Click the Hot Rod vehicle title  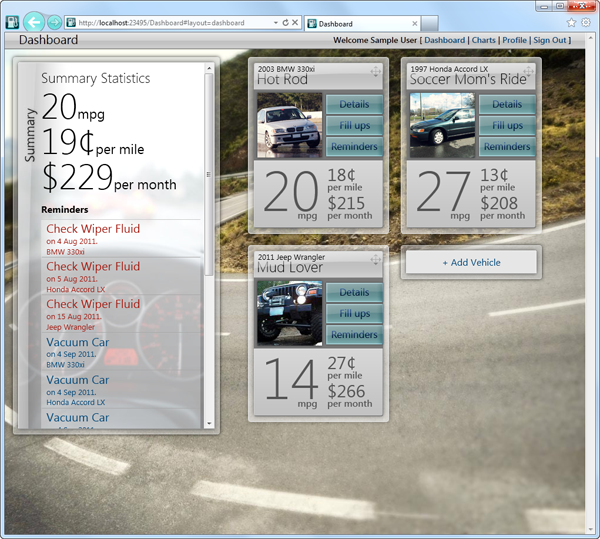coord(282,80)
